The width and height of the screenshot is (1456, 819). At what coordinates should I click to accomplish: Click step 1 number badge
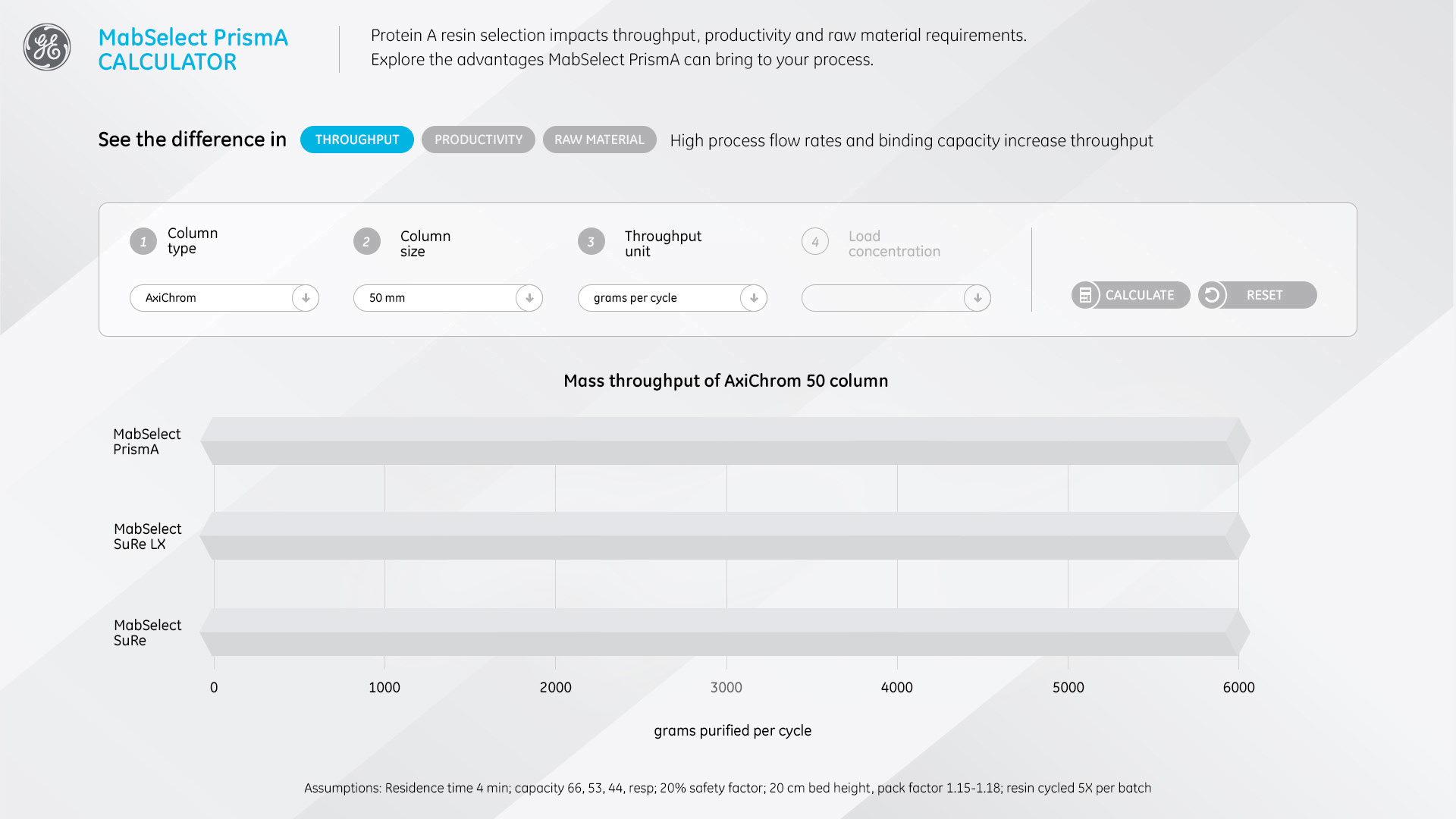pos(143,241)
